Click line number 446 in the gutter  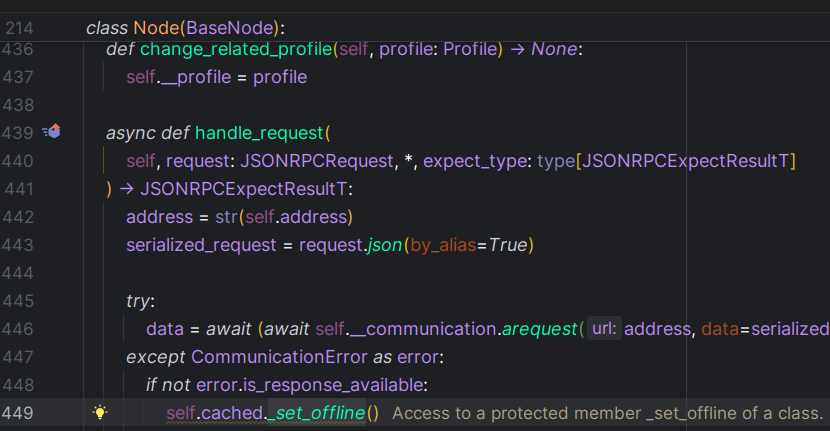coord(19,329)
